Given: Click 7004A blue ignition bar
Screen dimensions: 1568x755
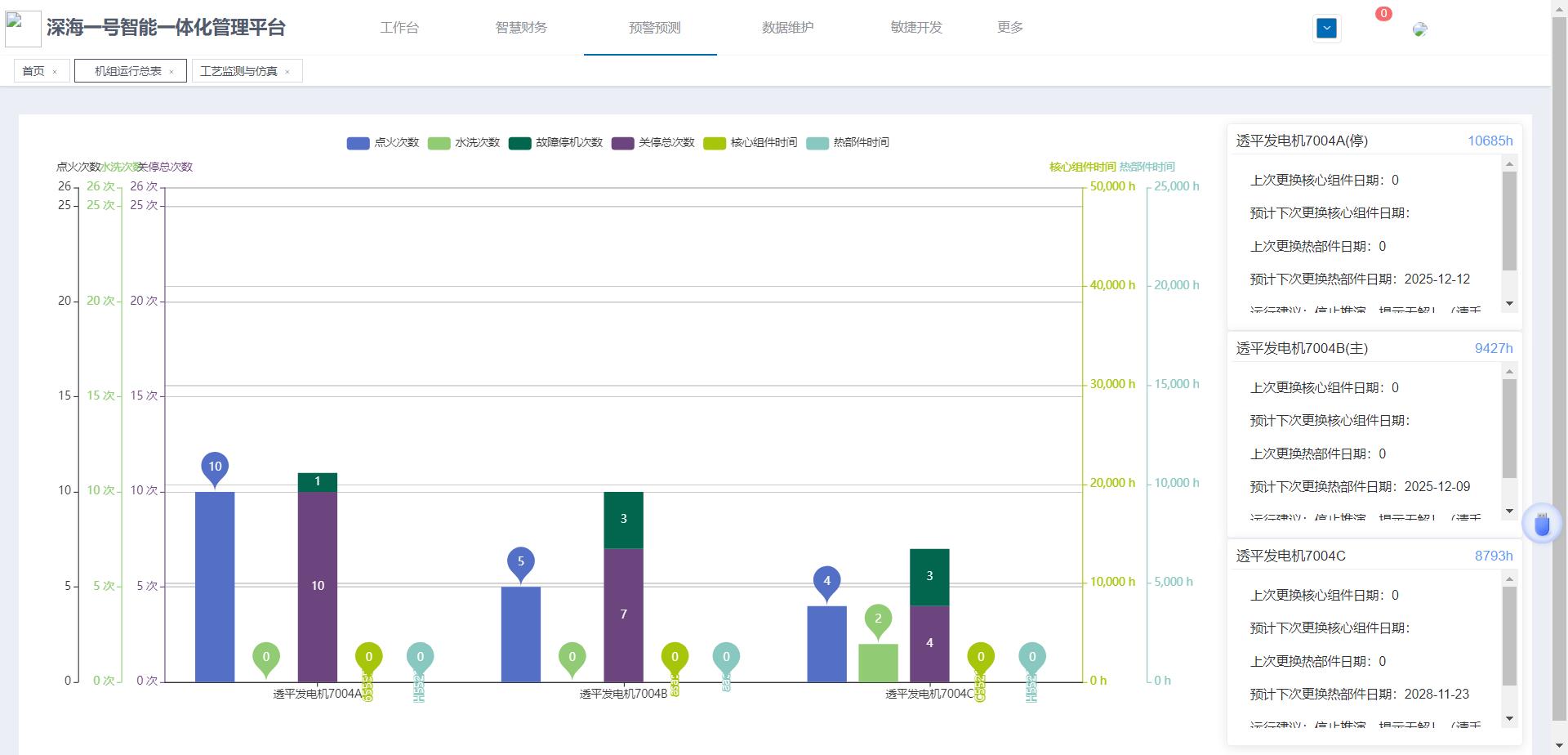Looking at the screenshot, I should pos(215,587).
